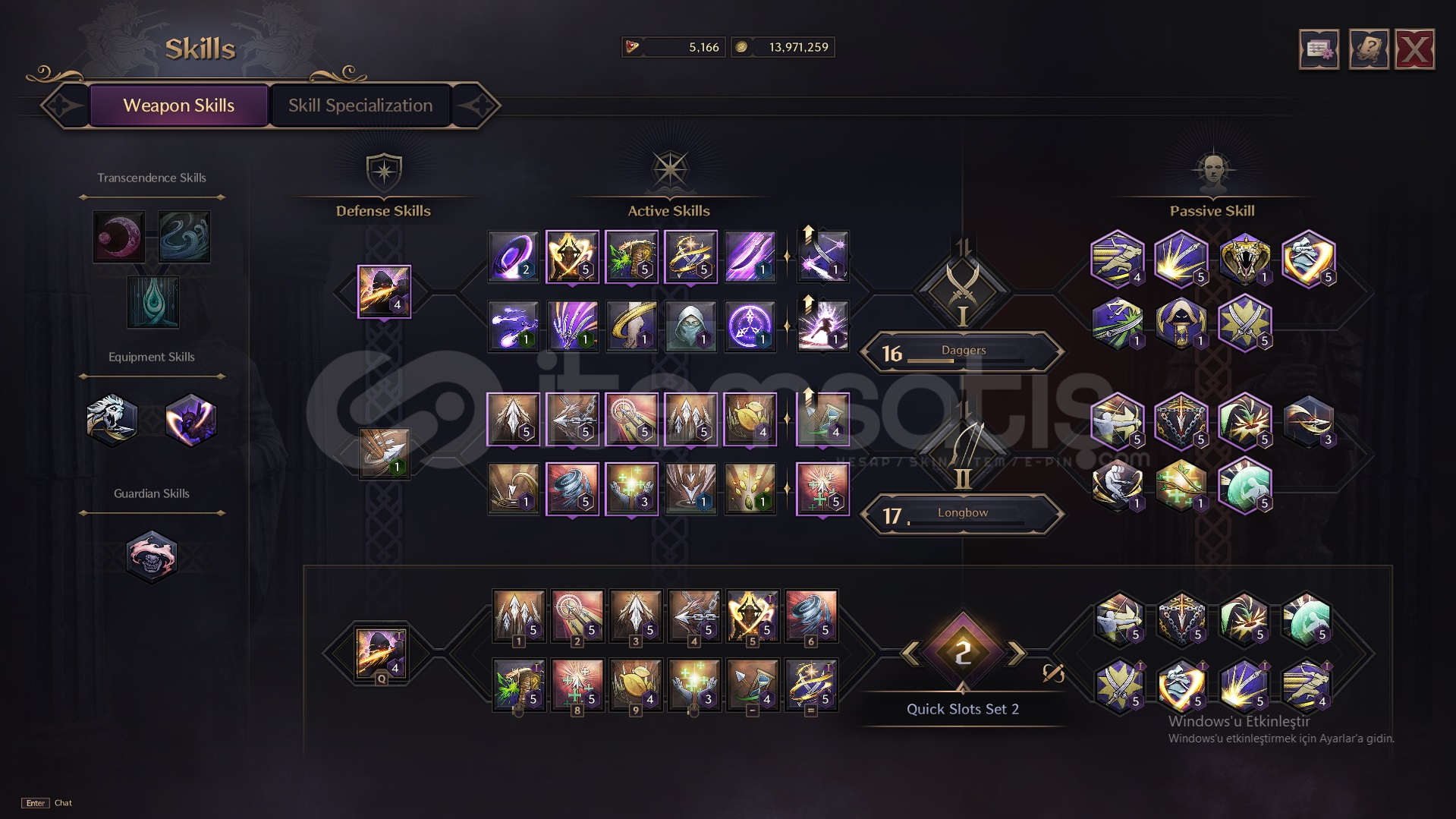This screenshot has height=819, width=1456.
Task: Toggle the link icon beside Quick Slots
Action: pyautogui.click(x=1053, y=673)
